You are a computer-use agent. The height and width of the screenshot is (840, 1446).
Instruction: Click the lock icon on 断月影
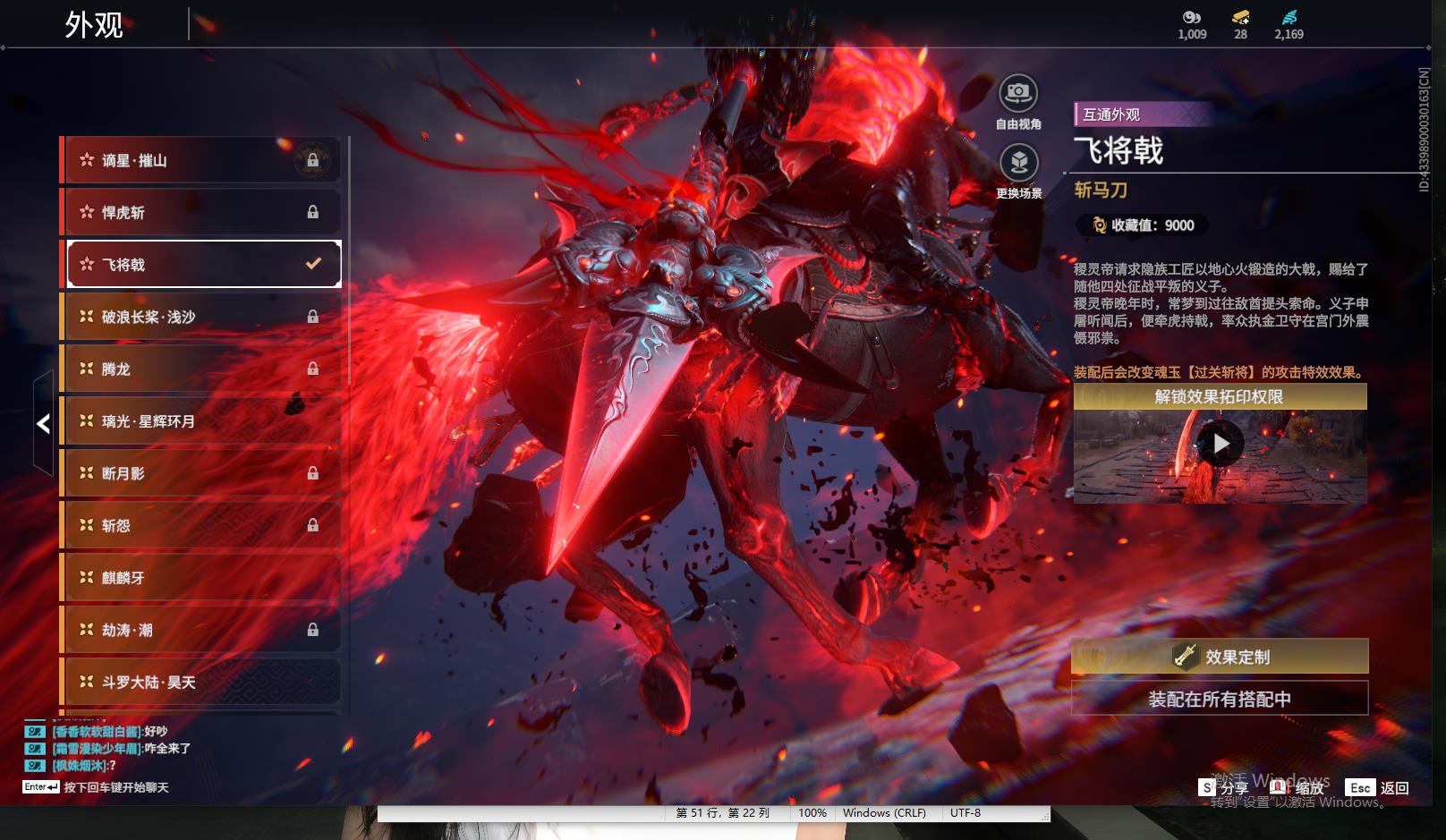[x=313, y=473]
